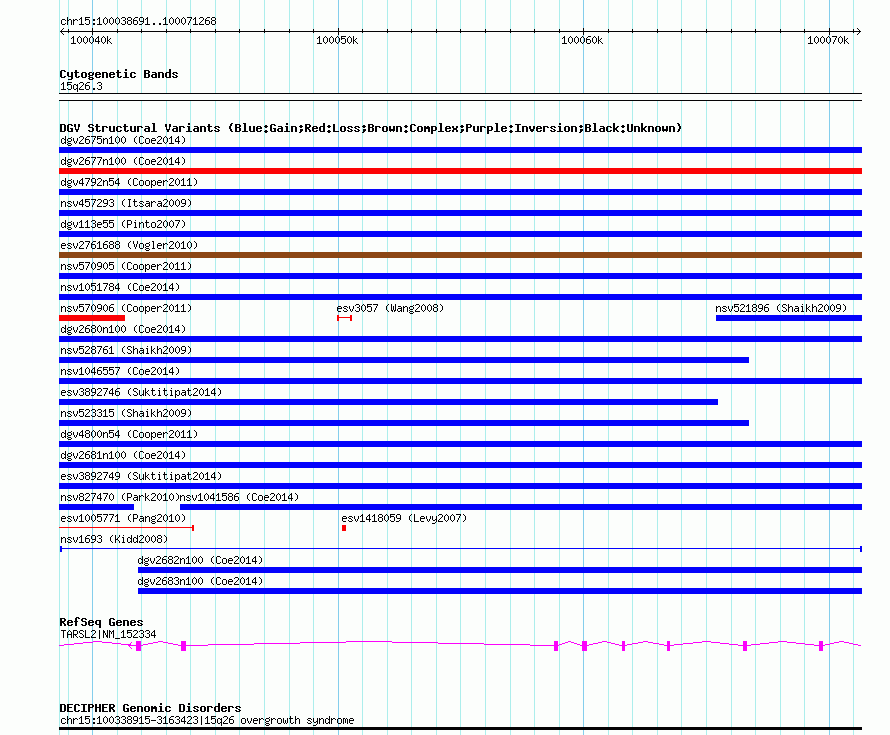Click the TARSL2 exon left of 100060k line
Screen dimensions: 890x735
coord(556,646)
